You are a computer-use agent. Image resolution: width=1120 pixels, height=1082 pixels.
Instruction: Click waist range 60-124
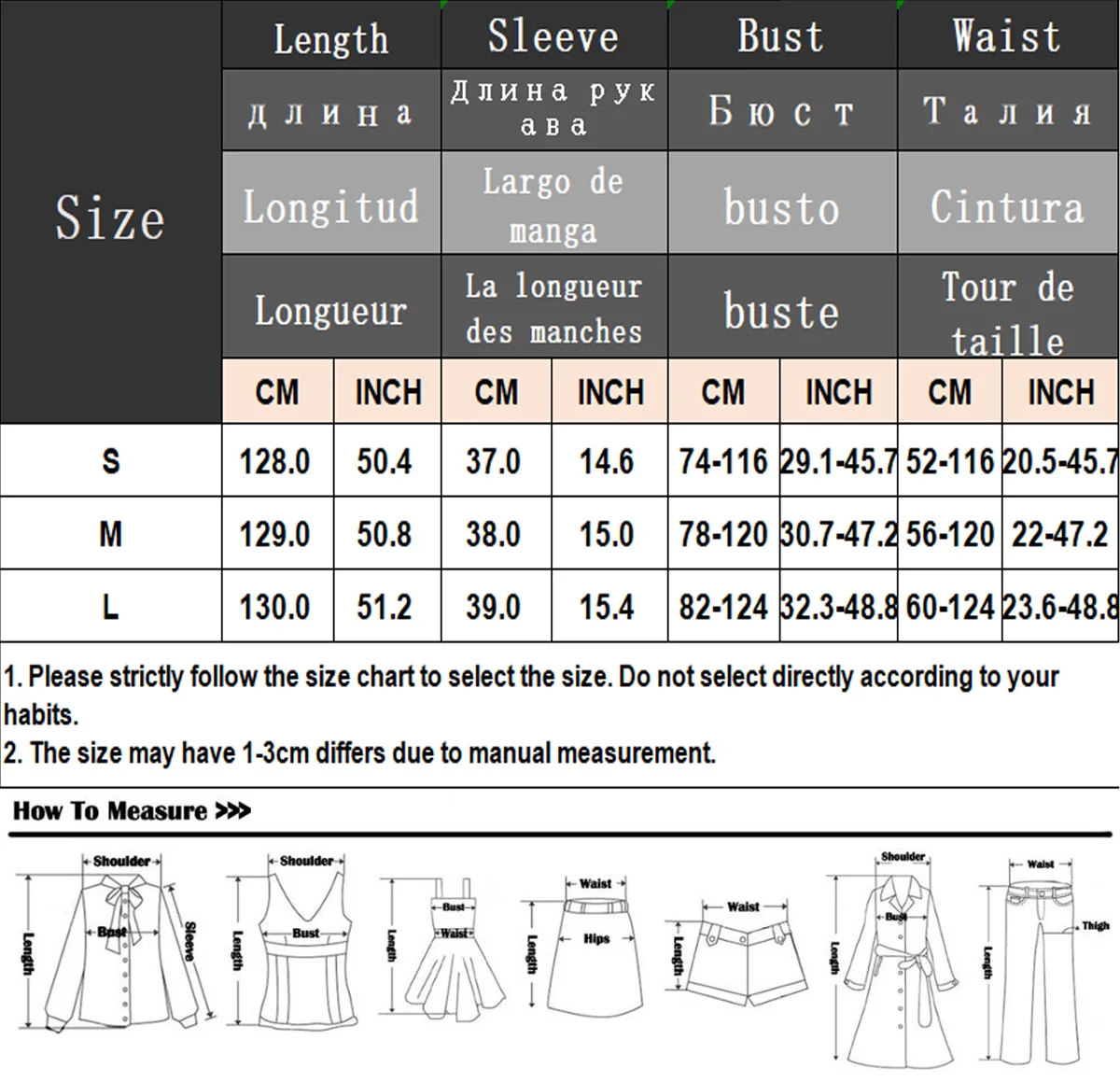tap(950, 606)
